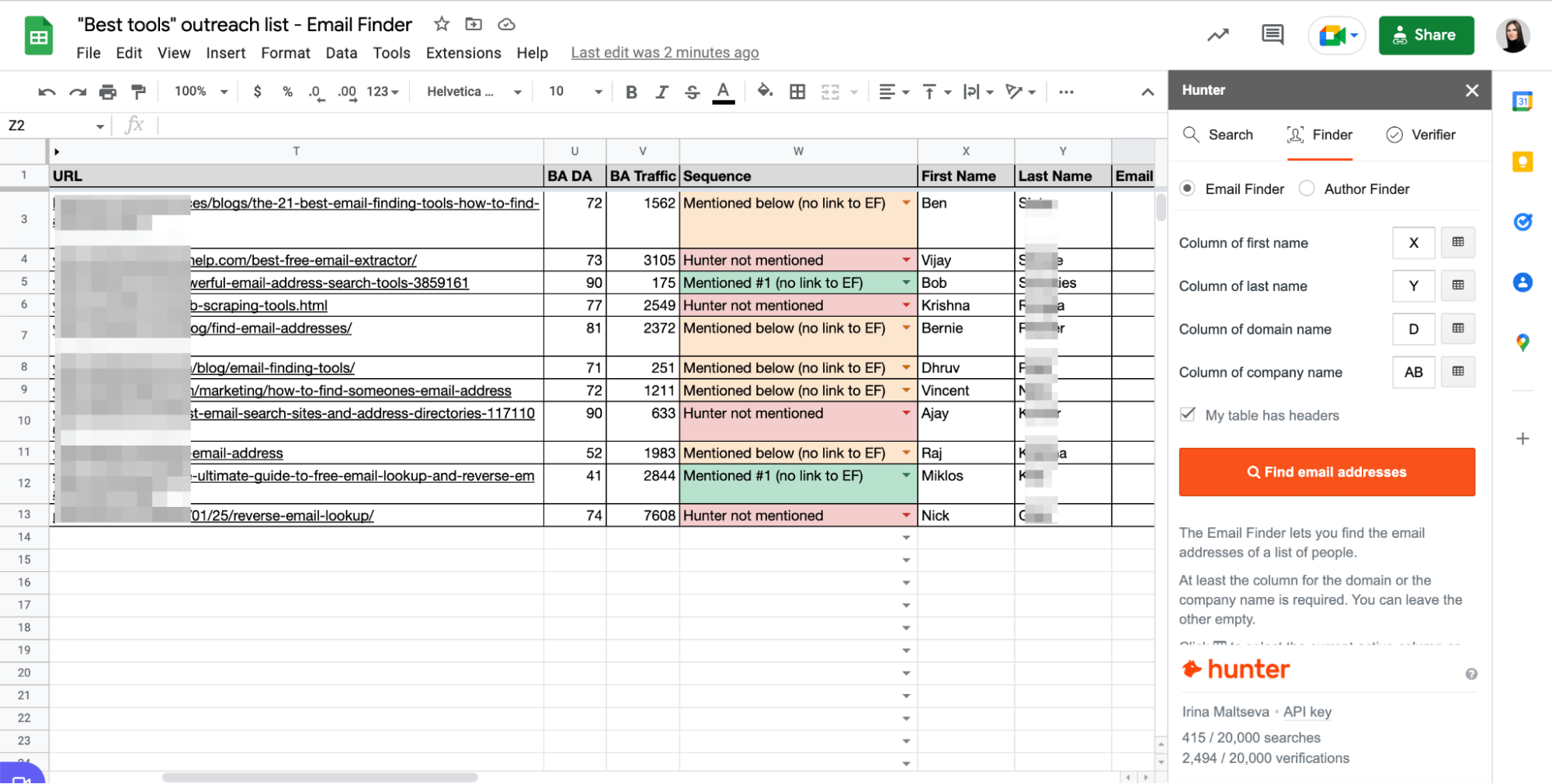The image size is (1552, 784).
Task: Apply strikethrough formatting
Action: [x=692, y=91]
